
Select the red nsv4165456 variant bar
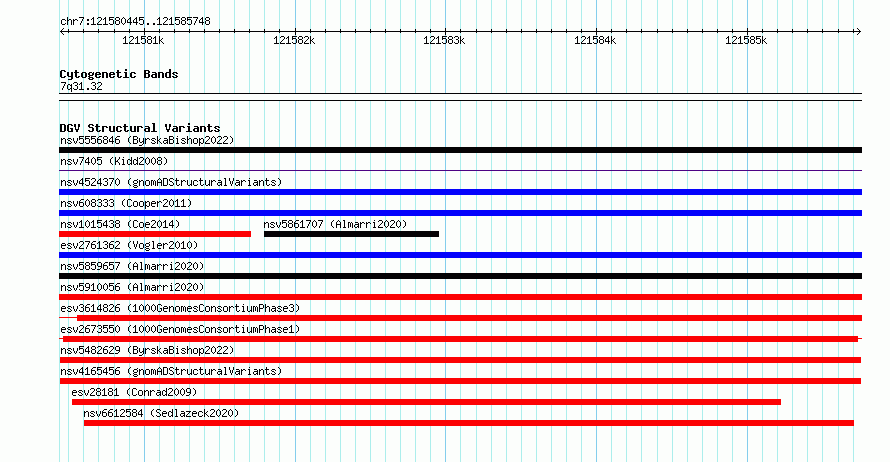tap(460, 381)
